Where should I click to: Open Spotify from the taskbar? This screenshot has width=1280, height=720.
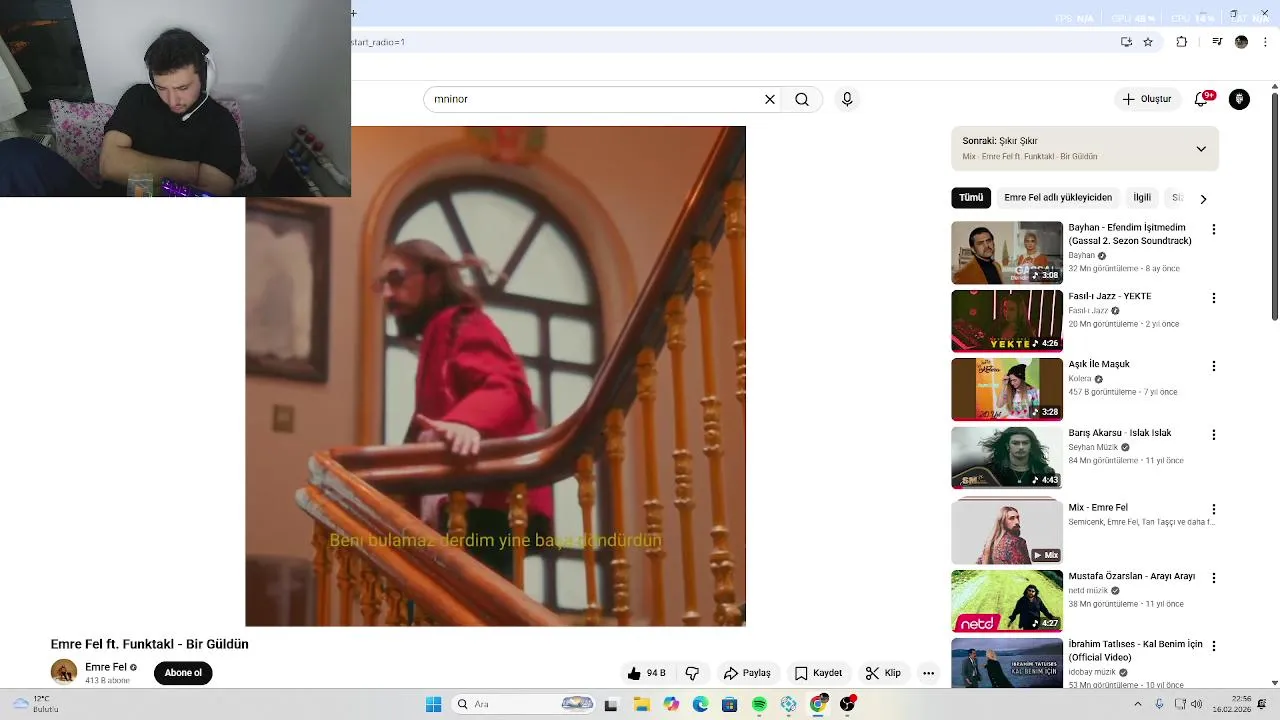pos(759,704)
